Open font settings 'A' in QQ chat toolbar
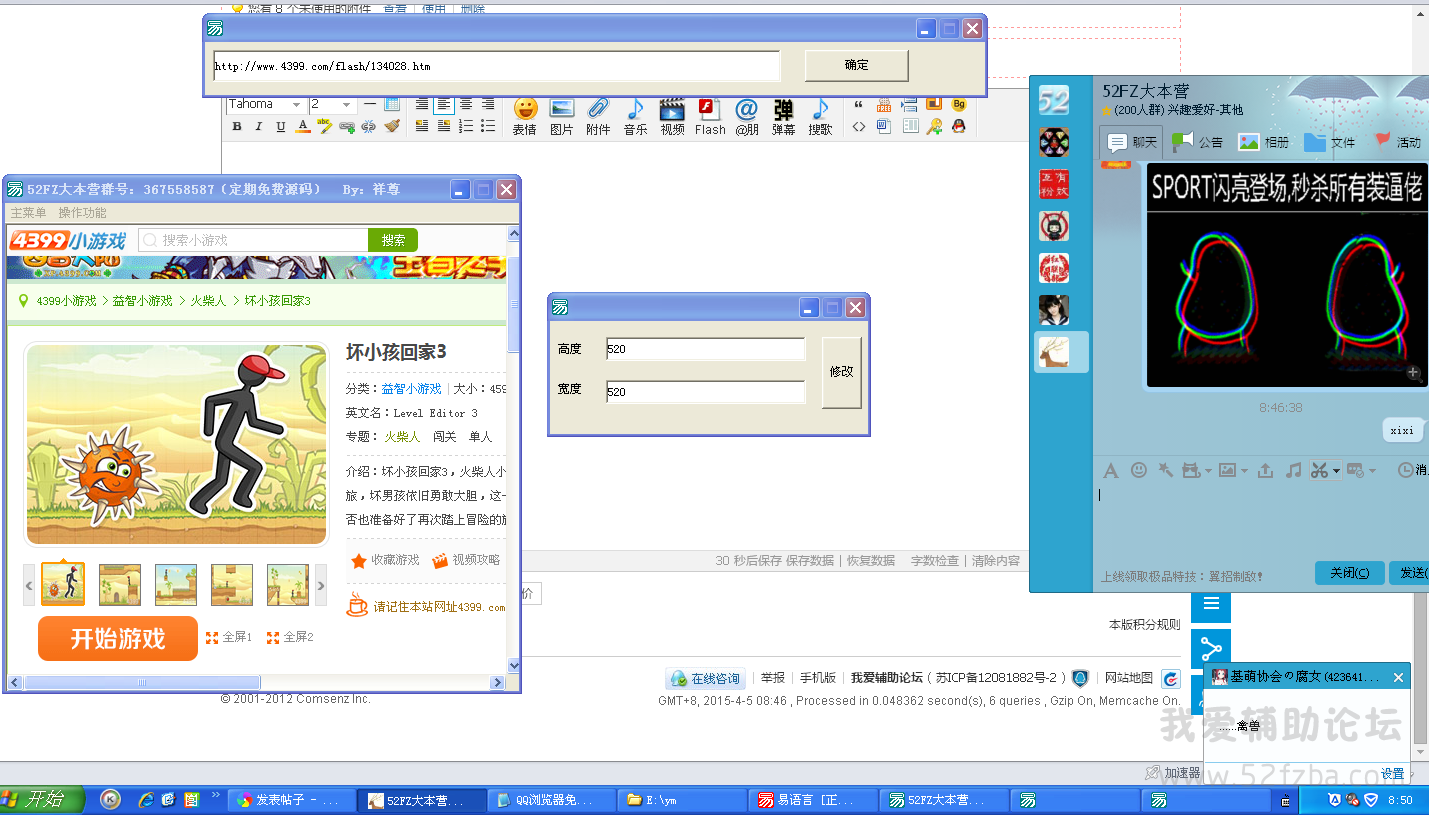Viewport: 1429px width, 815px height. pos(1111,470)
